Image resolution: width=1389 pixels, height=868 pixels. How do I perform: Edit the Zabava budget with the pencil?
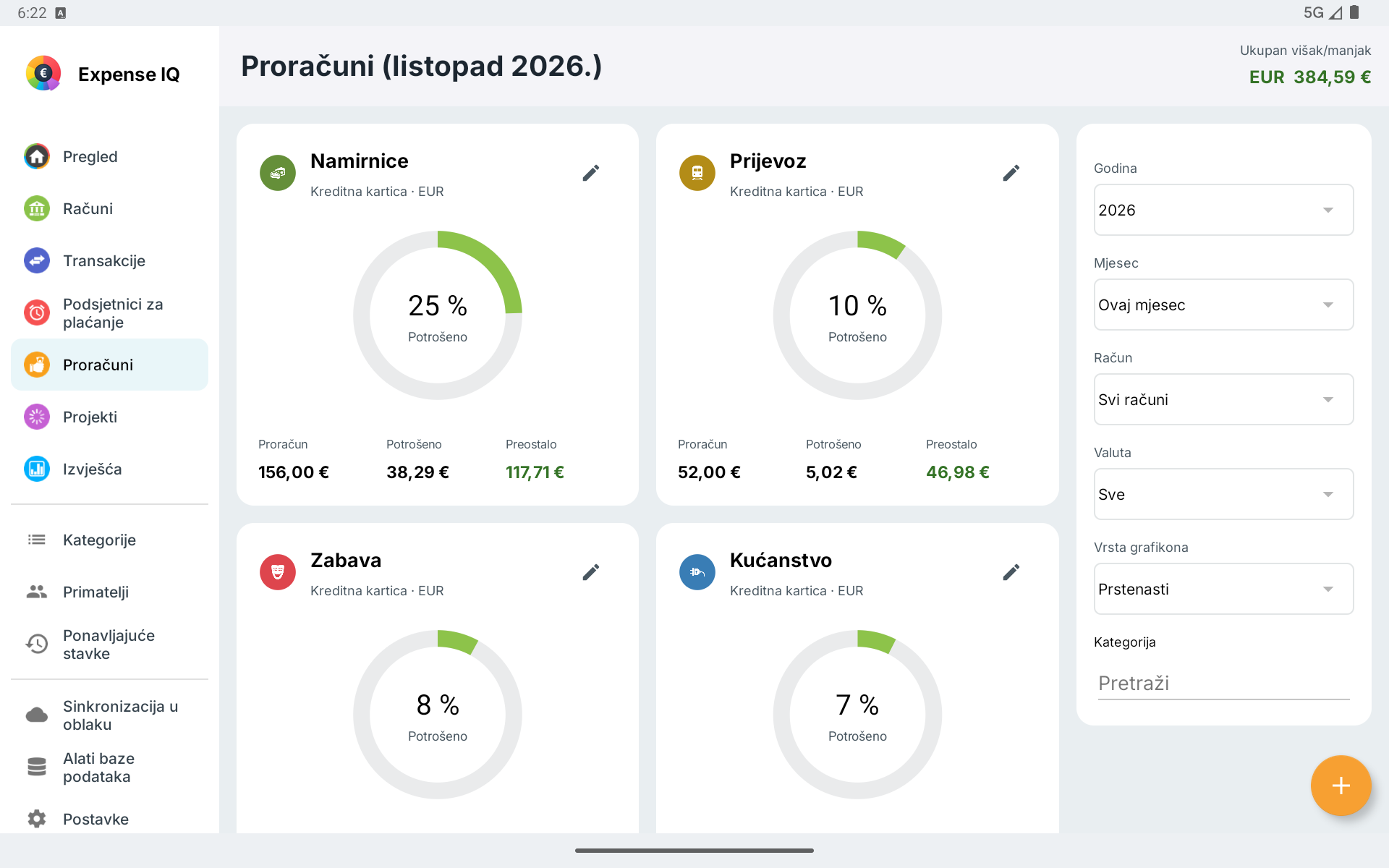click(x=591, y=572)
